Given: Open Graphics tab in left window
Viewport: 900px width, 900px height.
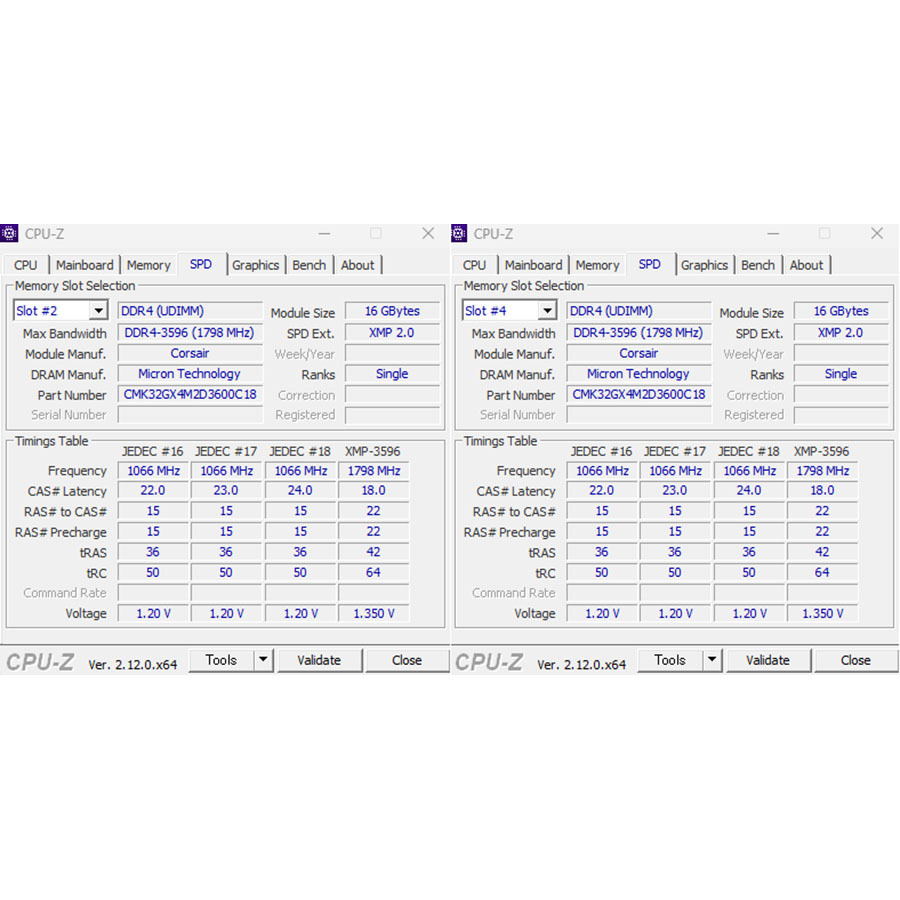Looking at the screenshot, I should click(255, 265).
